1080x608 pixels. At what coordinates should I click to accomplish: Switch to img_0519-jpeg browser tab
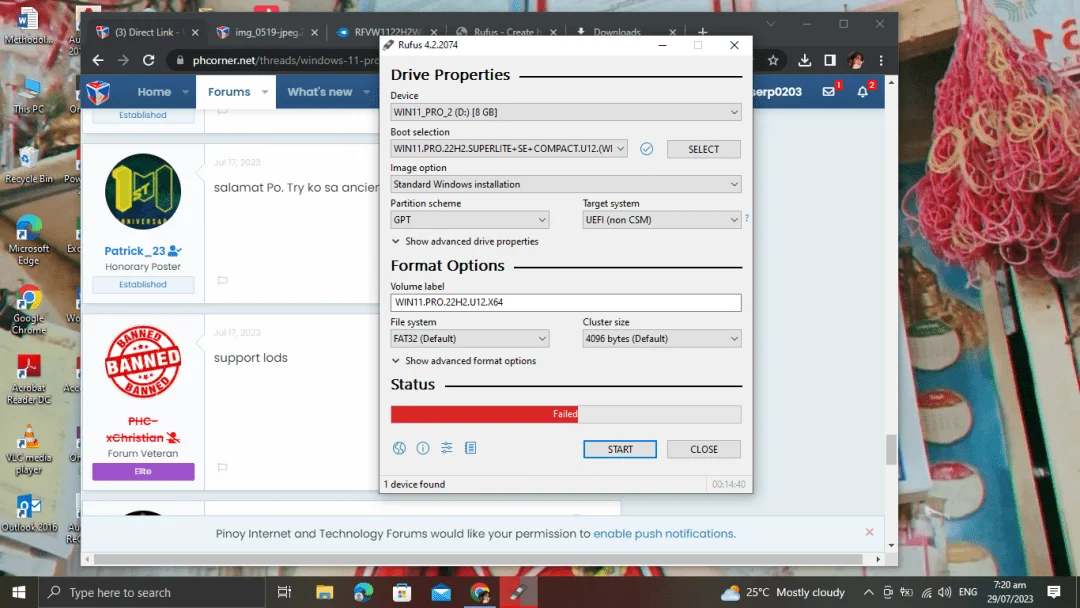(x=267, y=32)
